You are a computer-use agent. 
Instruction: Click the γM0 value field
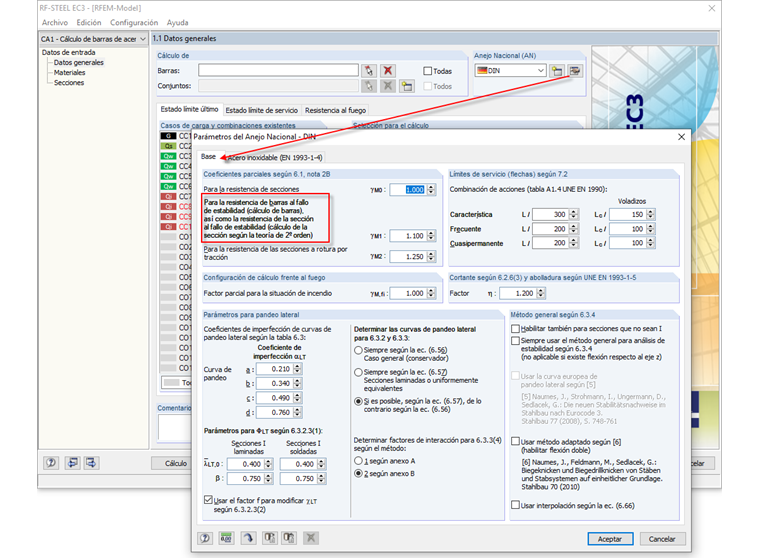coord(408,190)
